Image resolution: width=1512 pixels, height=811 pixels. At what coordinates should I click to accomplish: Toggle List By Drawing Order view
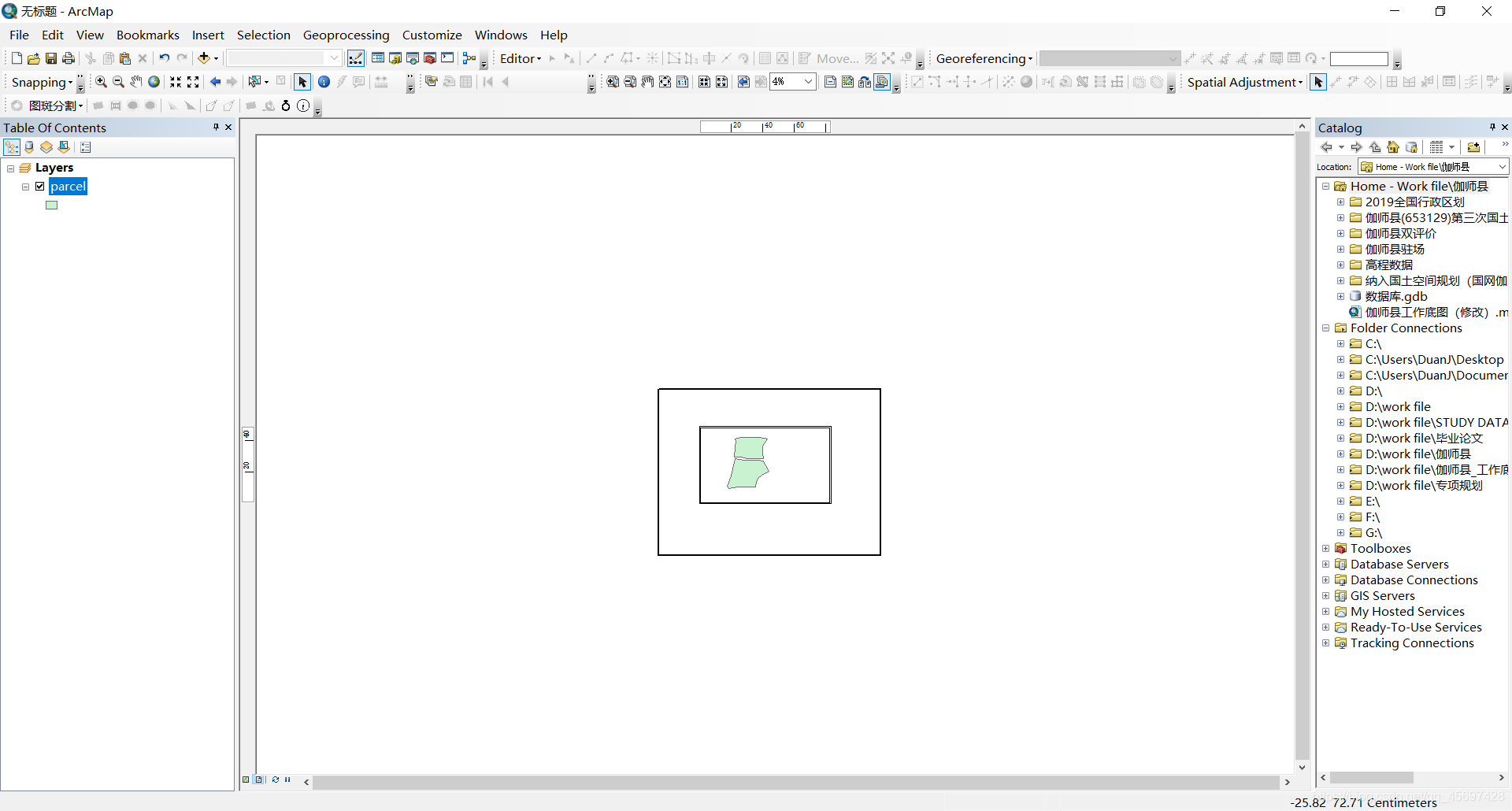click(12, 147)
